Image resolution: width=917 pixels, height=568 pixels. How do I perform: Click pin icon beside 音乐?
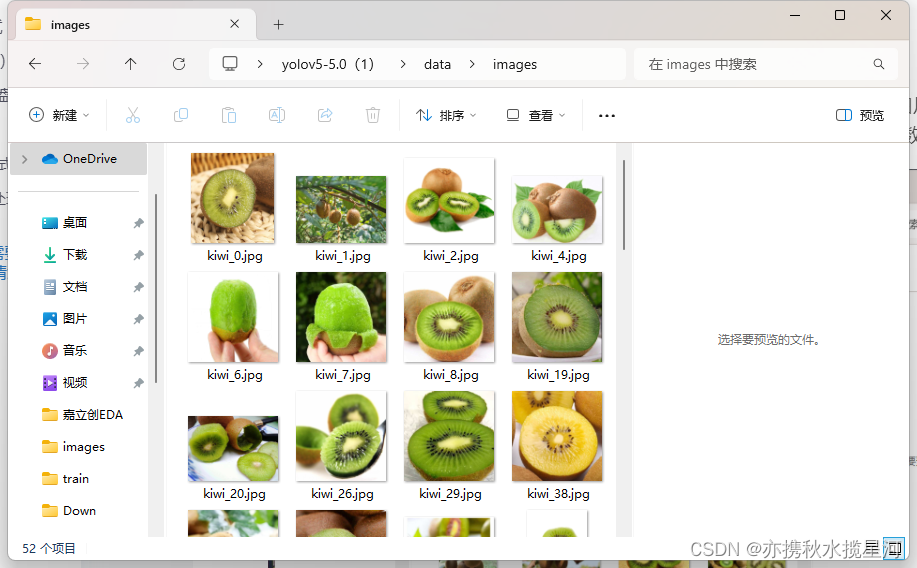[138, 351]
